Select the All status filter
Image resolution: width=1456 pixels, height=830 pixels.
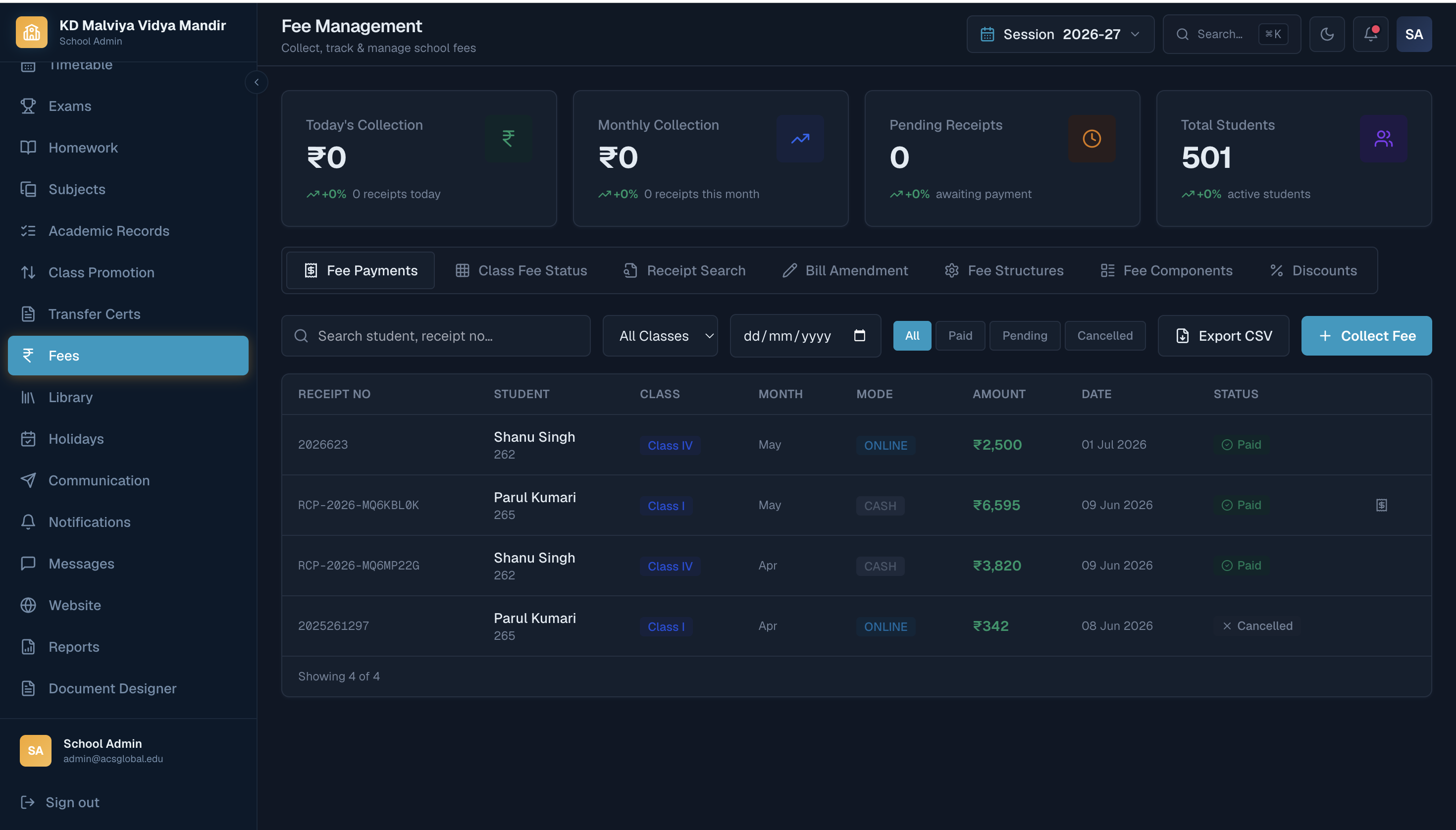912,336
